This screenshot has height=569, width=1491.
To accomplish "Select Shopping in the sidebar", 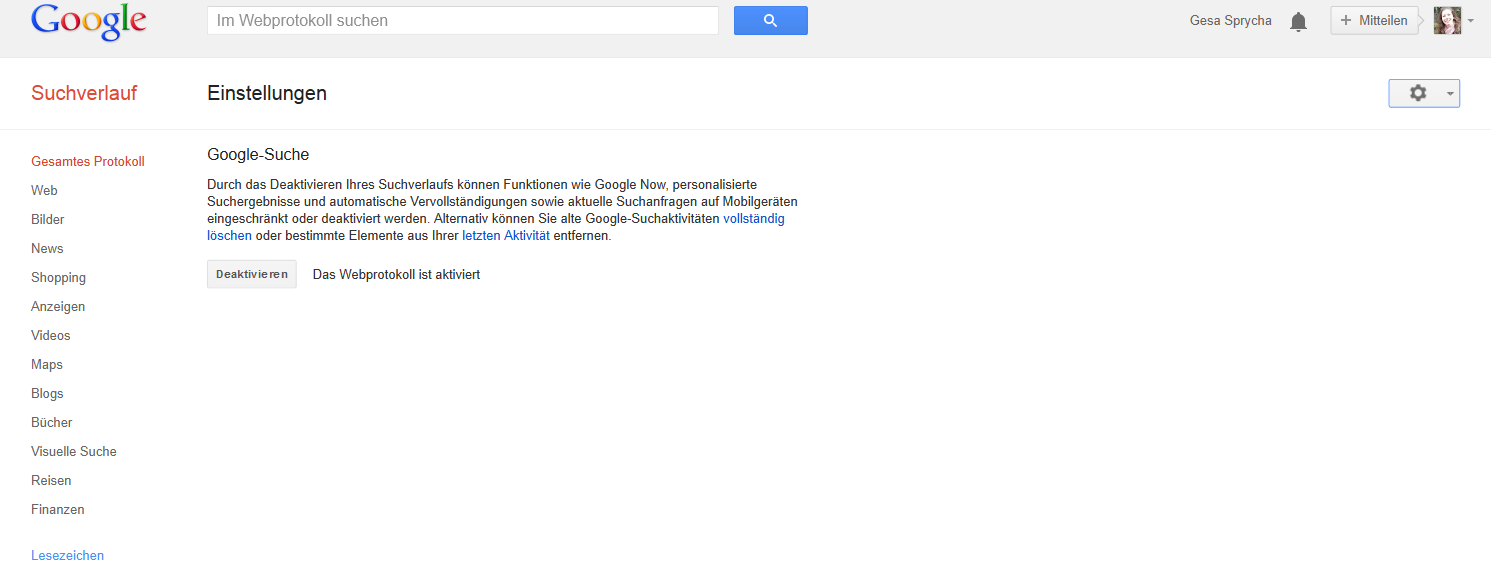I will (x=58, y=277).
